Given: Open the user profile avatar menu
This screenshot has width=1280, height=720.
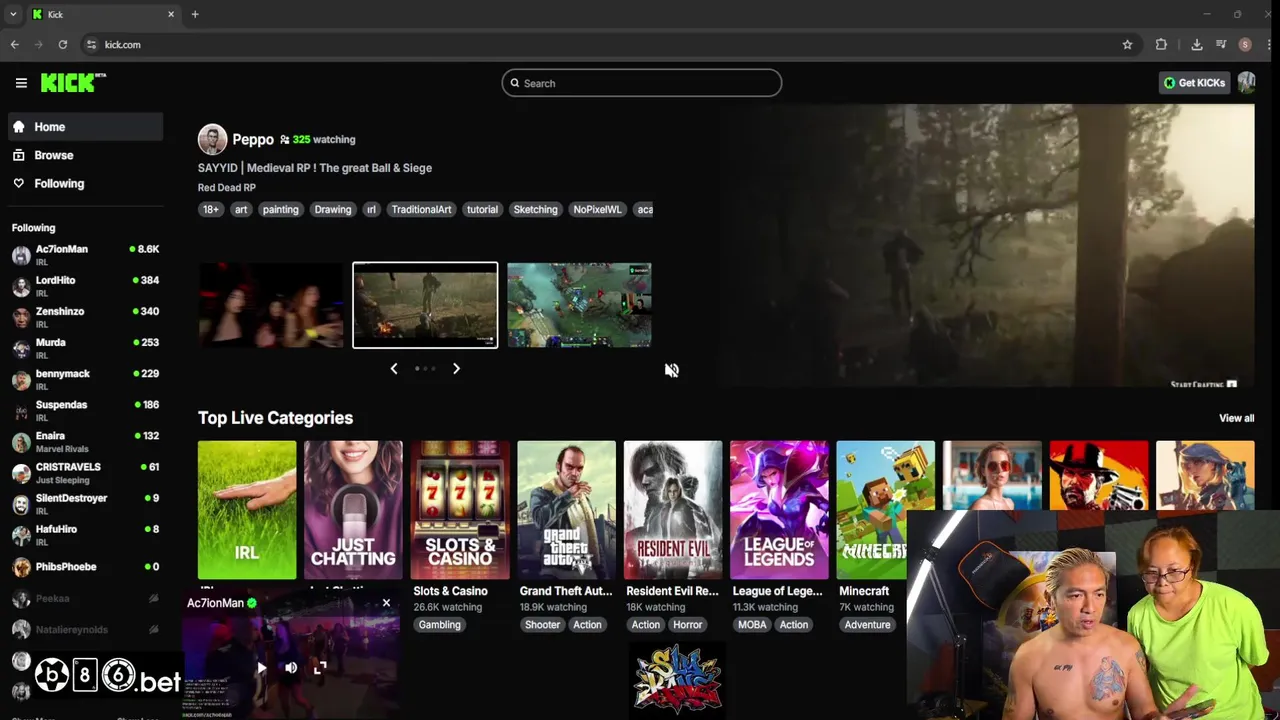Looking at the screenshot, I should (x=1246, y=83).
